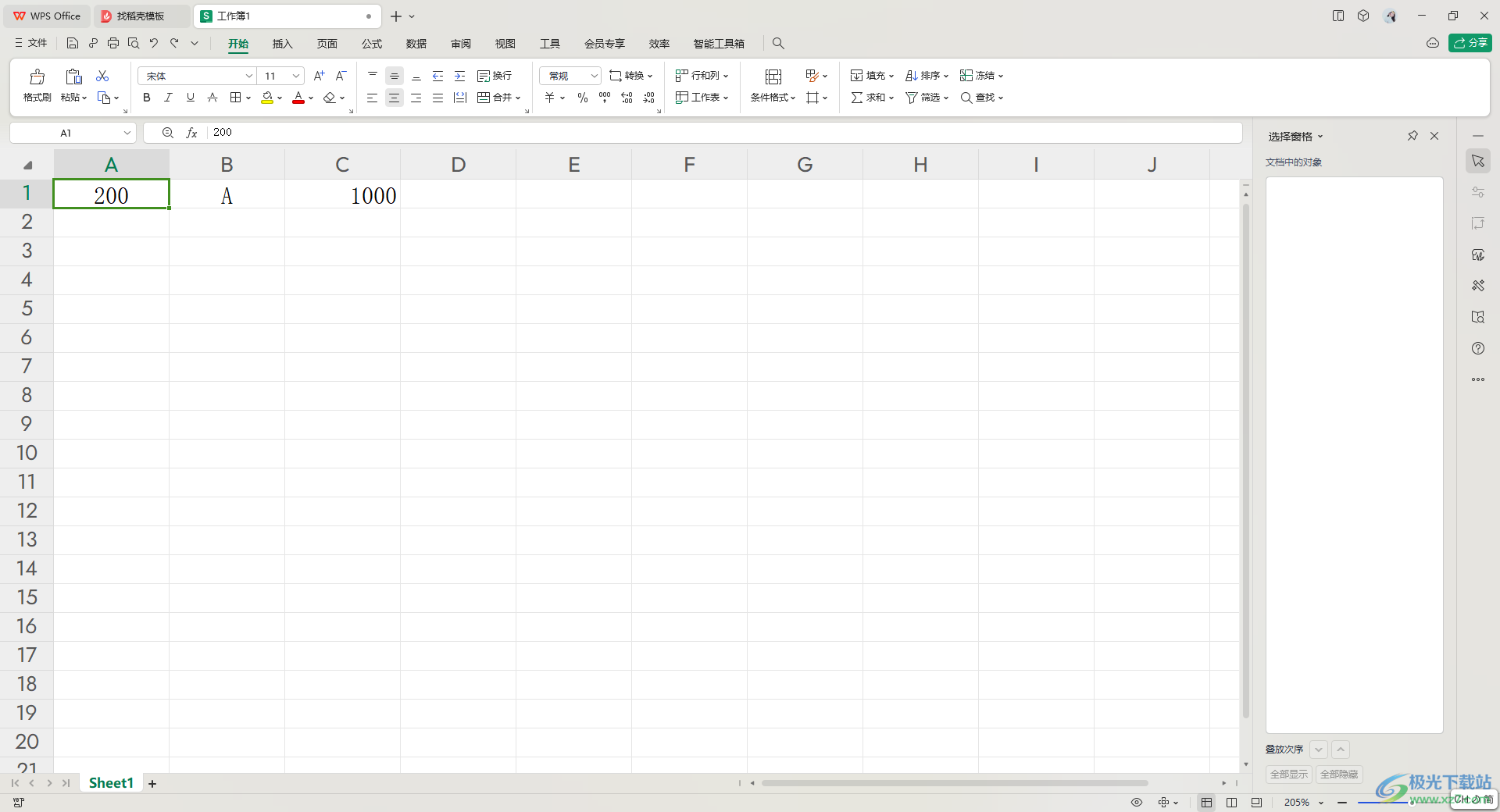Click the search icon in ribbon tab bar
Image resolution: width=1500 pixels, height=812 pixels.
(778, 44)
